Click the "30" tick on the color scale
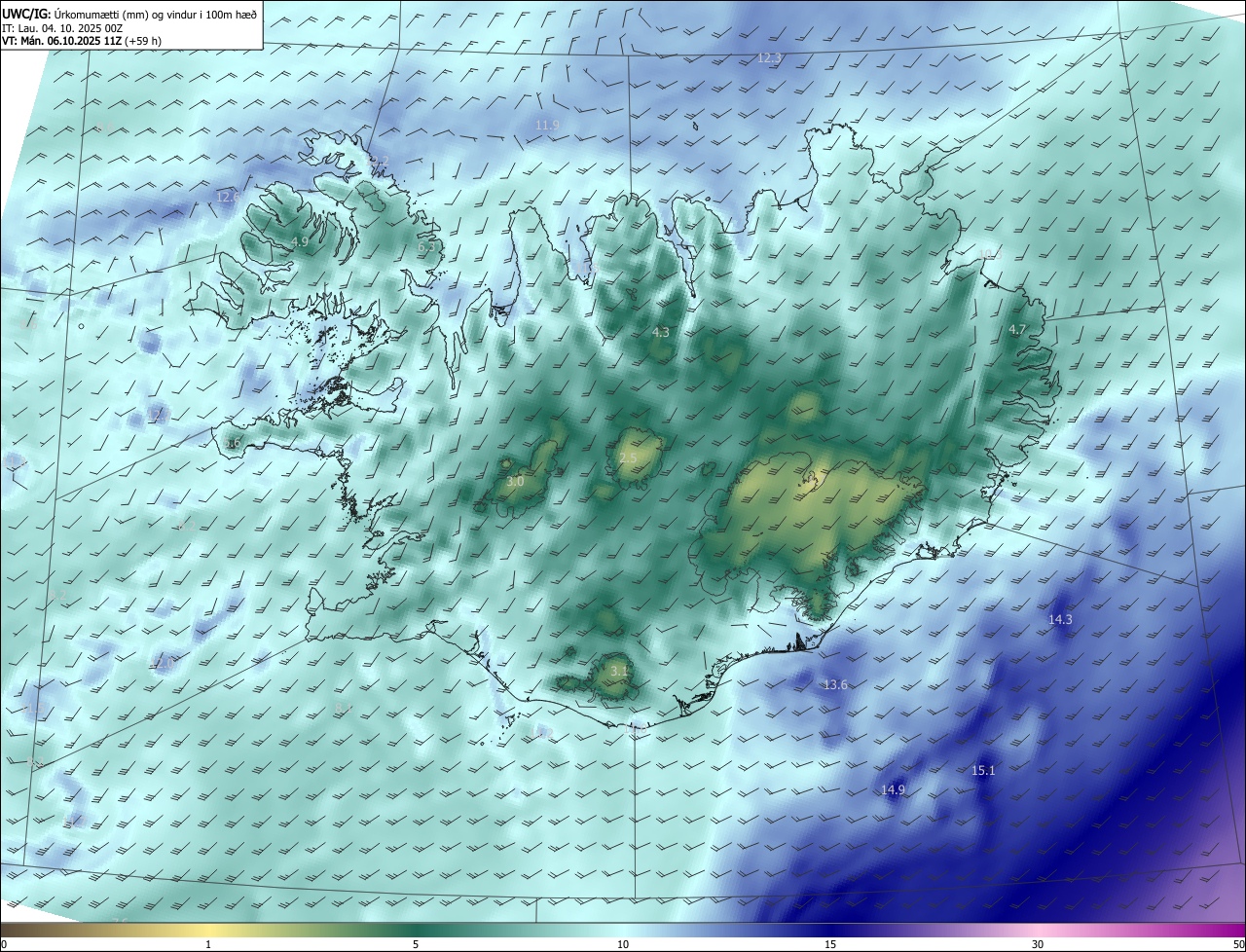1246x952 pixels. [1038, 944]
